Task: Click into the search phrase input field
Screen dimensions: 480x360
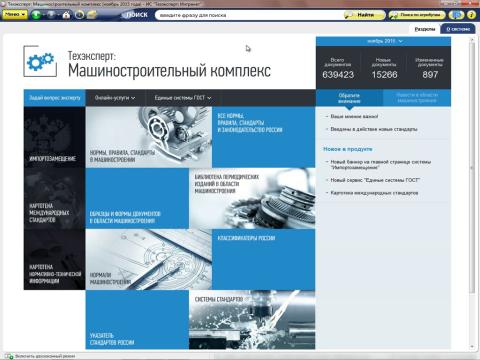Action: click(248, 15)
